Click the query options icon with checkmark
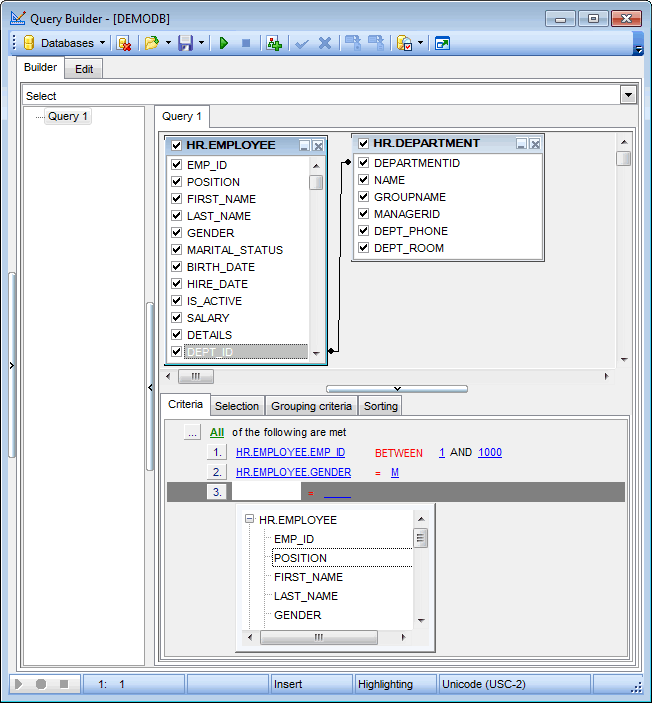652x703 pixels. coord(404,43)
